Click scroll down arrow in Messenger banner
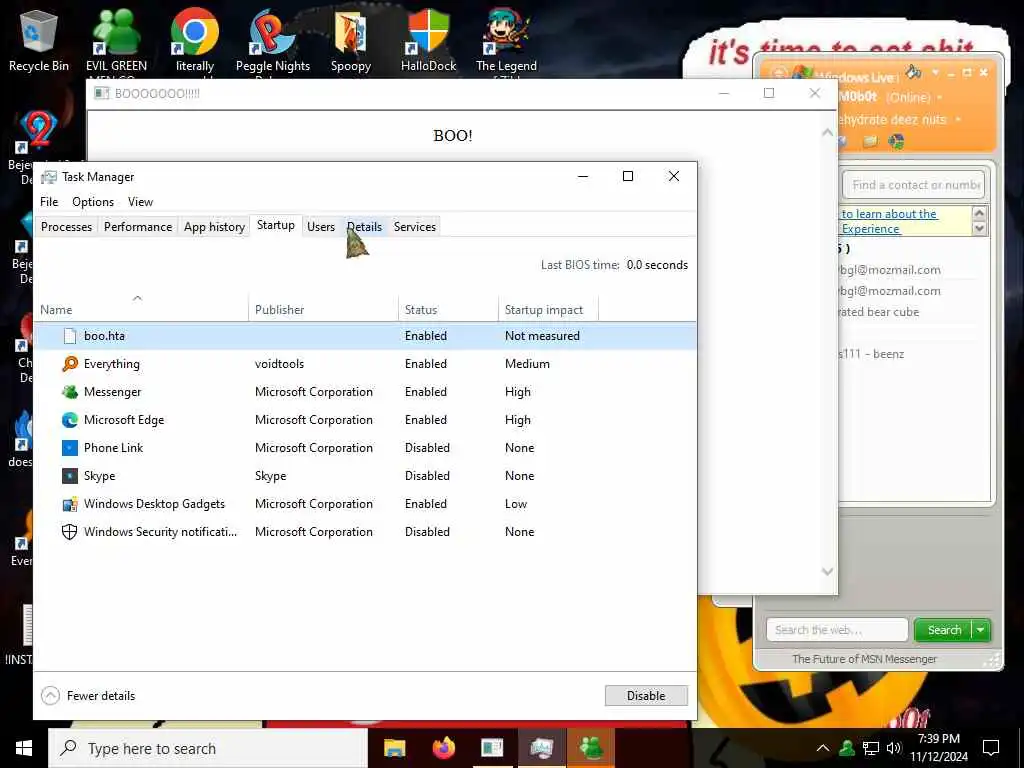This screenshot has height=768, width=1024. point(979,228)
